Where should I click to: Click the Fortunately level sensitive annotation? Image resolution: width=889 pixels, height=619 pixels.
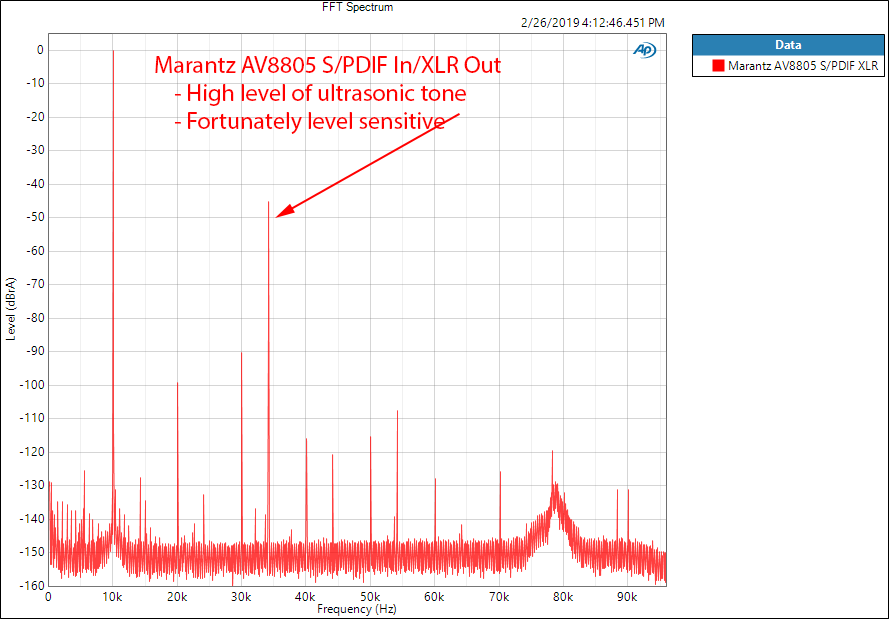click(x=309, y=121)
